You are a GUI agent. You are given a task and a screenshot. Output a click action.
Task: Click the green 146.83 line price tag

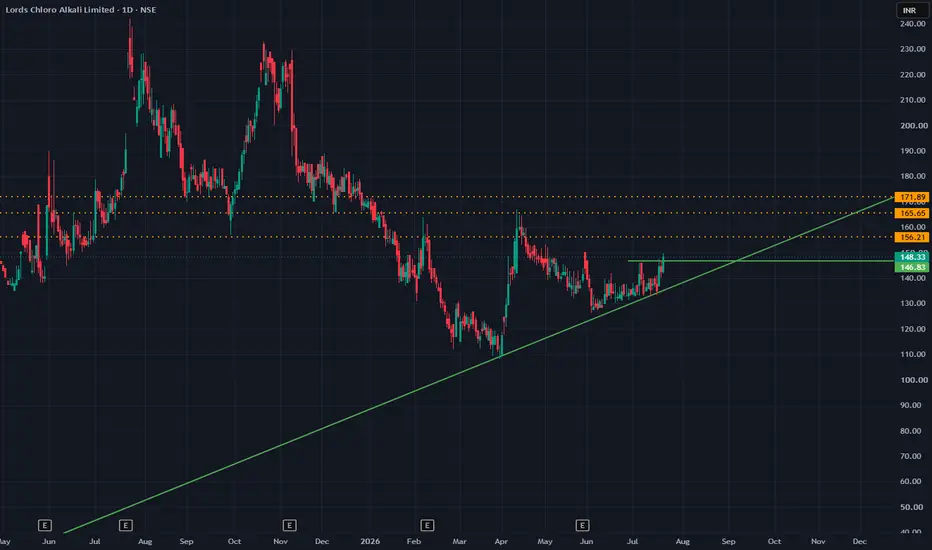point(912,268)
